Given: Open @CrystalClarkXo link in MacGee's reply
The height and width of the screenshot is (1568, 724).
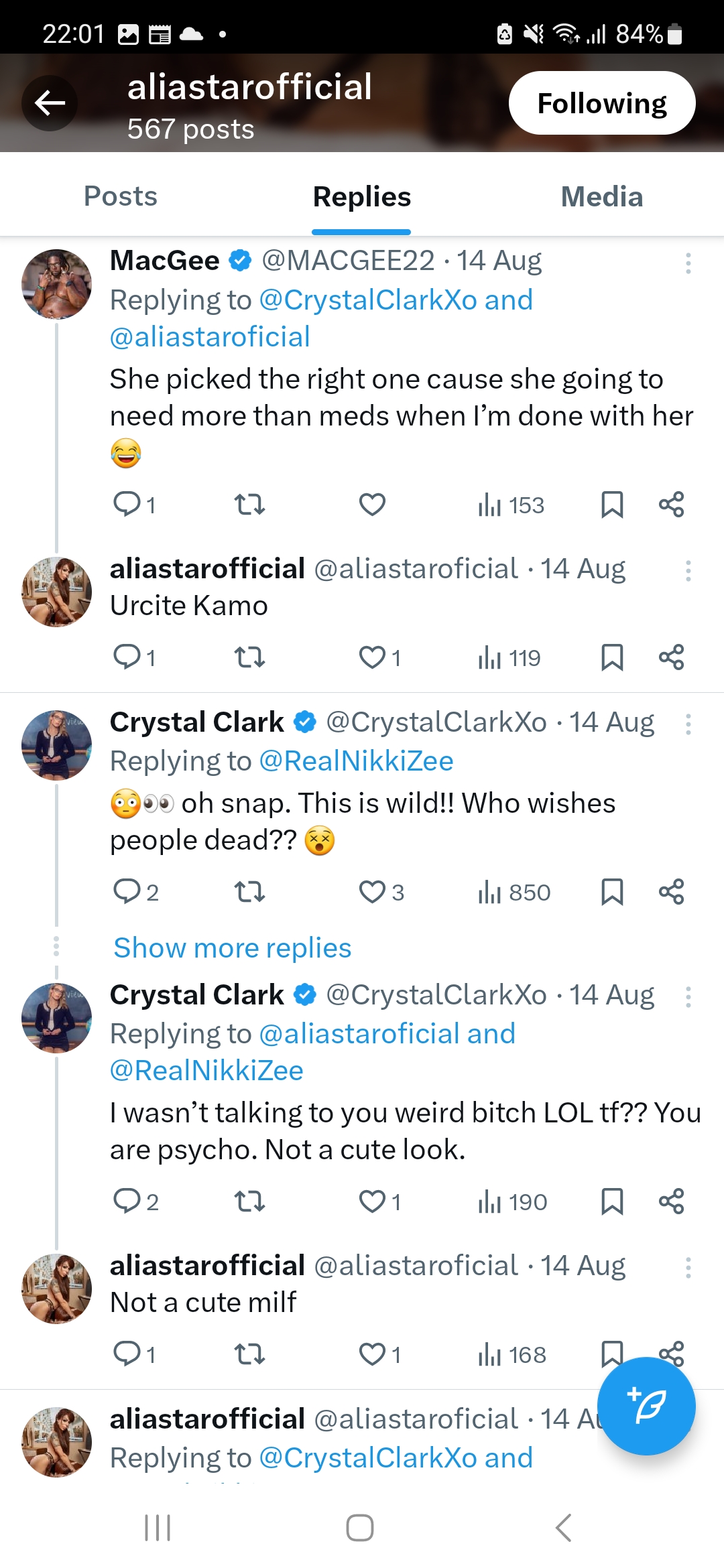Looking at the screenshot, I should (x=367, y=300).
